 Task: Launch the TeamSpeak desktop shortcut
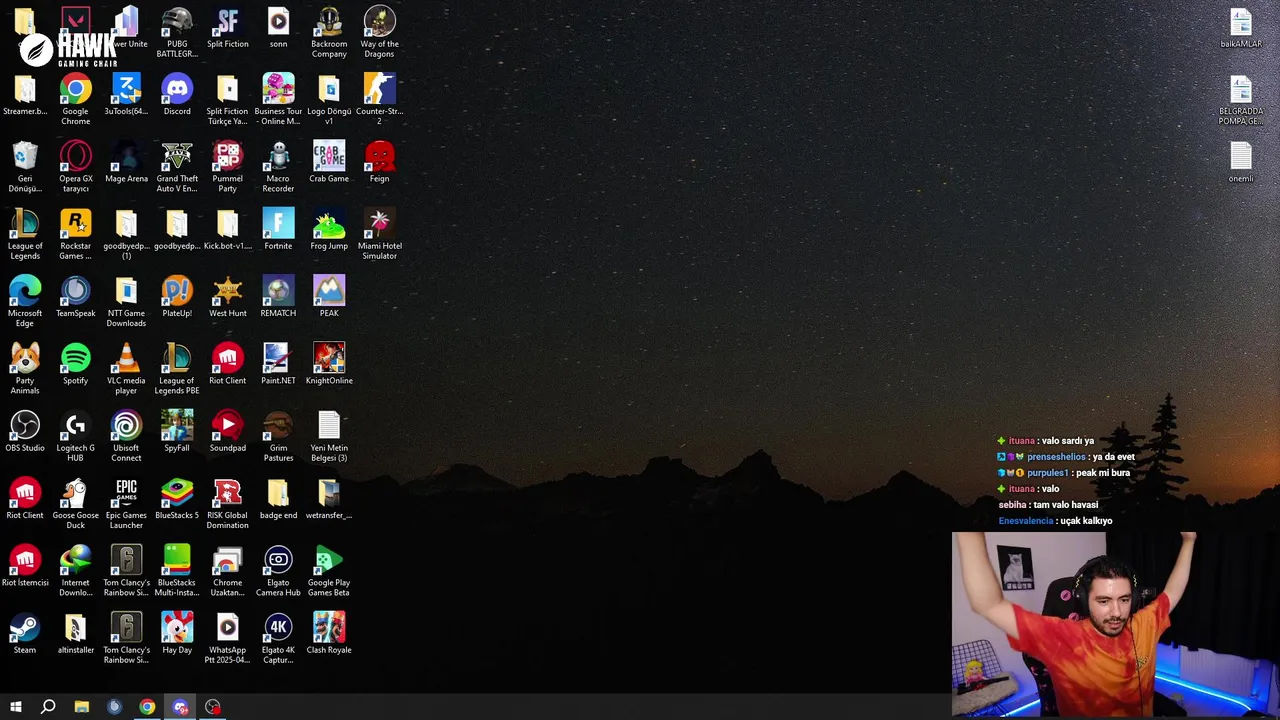pos(75,292)
